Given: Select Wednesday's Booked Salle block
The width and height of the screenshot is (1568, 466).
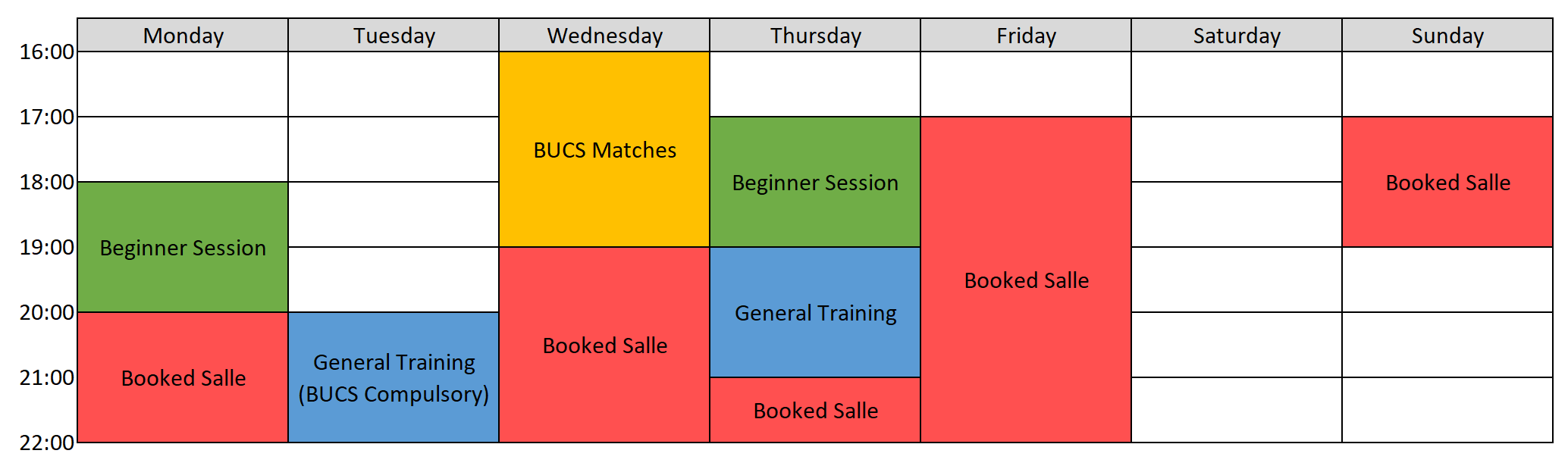Looking at the screenshot, I should [604, 345].
